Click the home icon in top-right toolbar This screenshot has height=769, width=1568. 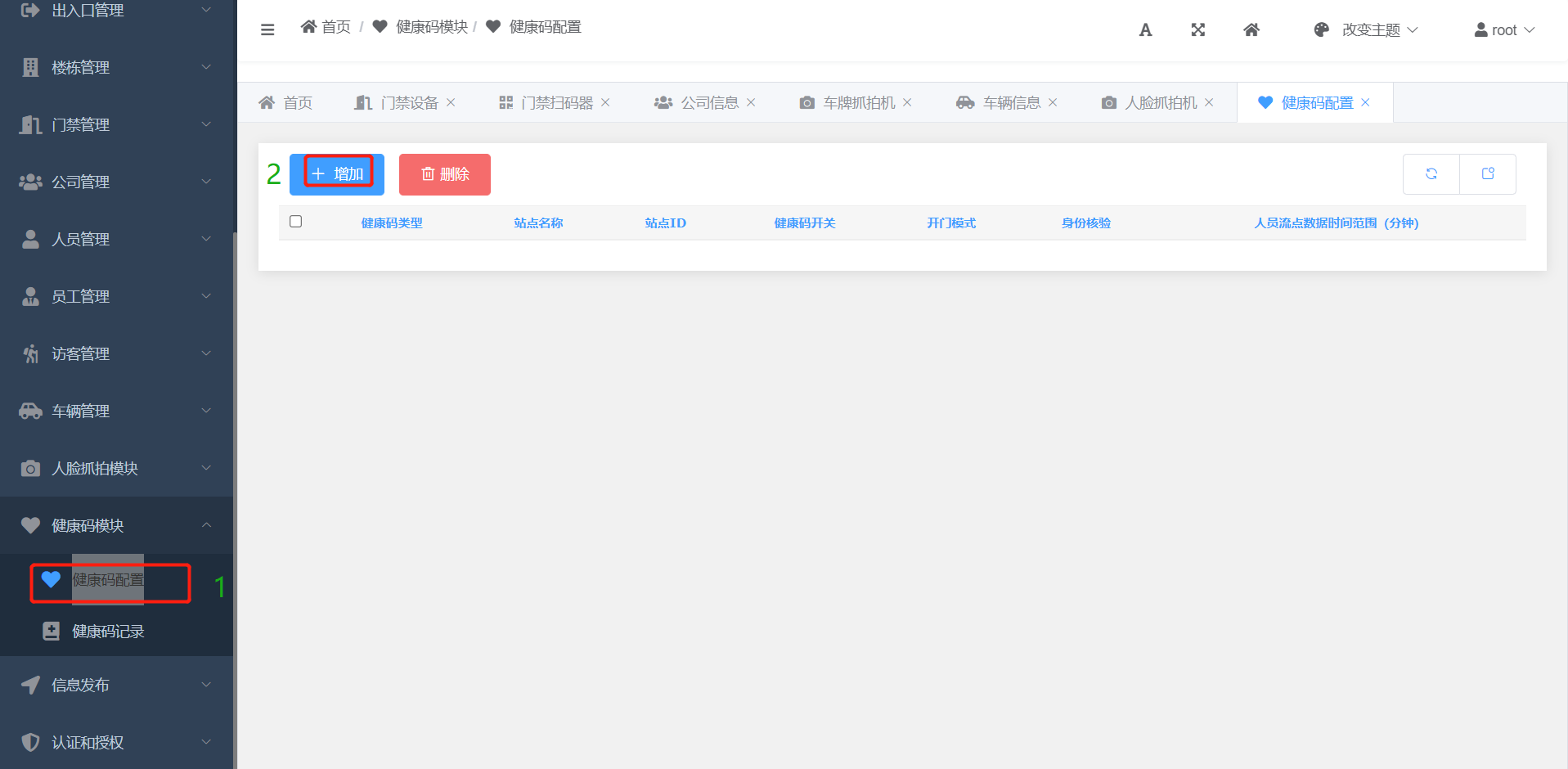pos(1251,30)
